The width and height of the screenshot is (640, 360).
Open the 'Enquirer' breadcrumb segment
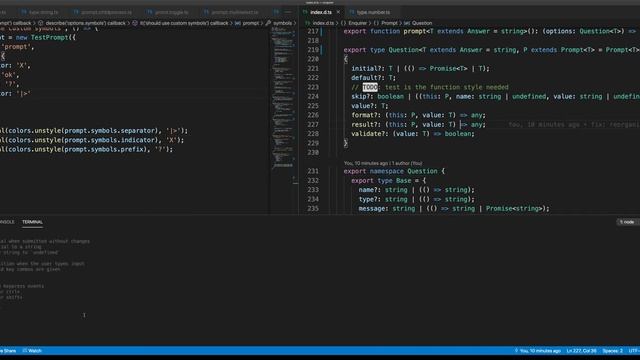tap(357, 23)
